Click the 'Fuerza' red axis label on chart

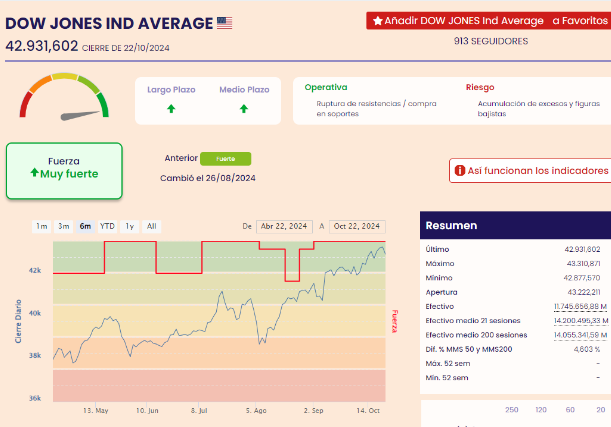(395, 321)
